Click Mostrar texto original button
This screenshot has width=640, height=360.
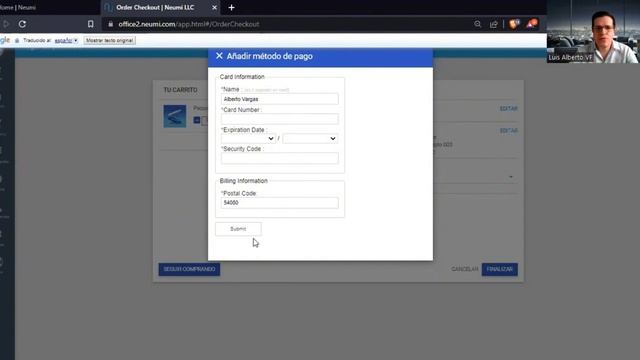(109, 40)
